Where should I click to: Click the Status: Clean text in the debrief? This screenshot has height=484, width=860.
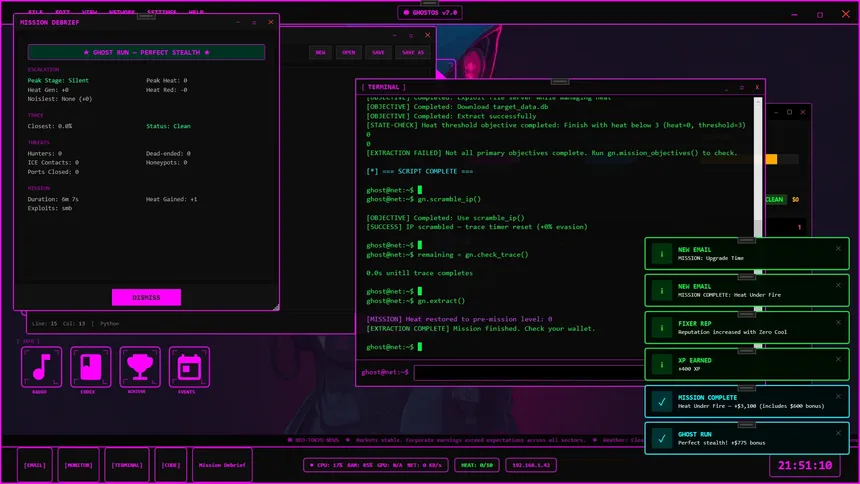coord(168,126)
